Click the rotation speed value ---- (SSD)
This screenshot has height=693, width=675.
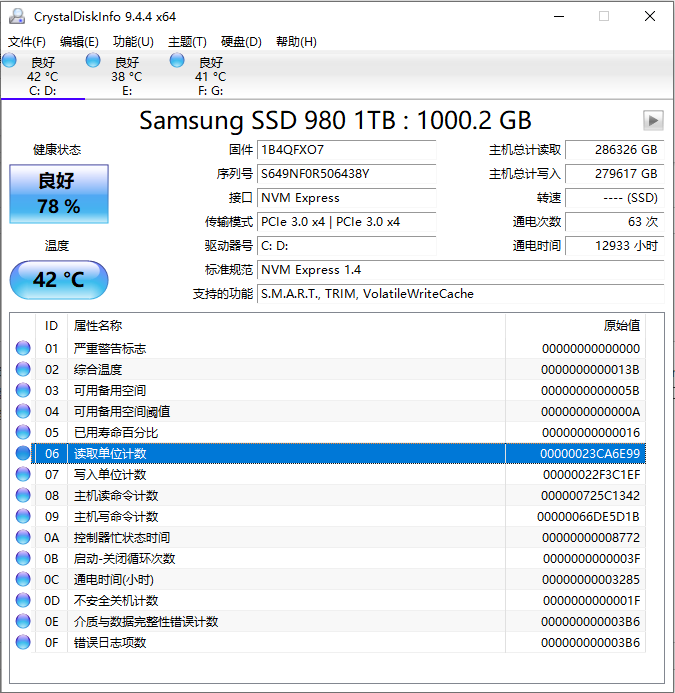point(614,198)
